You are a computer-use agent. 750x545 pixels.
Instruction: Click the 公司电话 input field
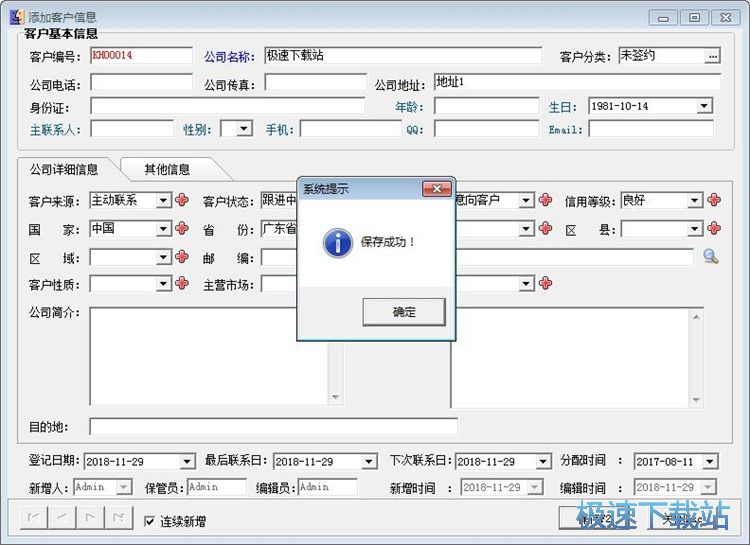coord(141,84)
